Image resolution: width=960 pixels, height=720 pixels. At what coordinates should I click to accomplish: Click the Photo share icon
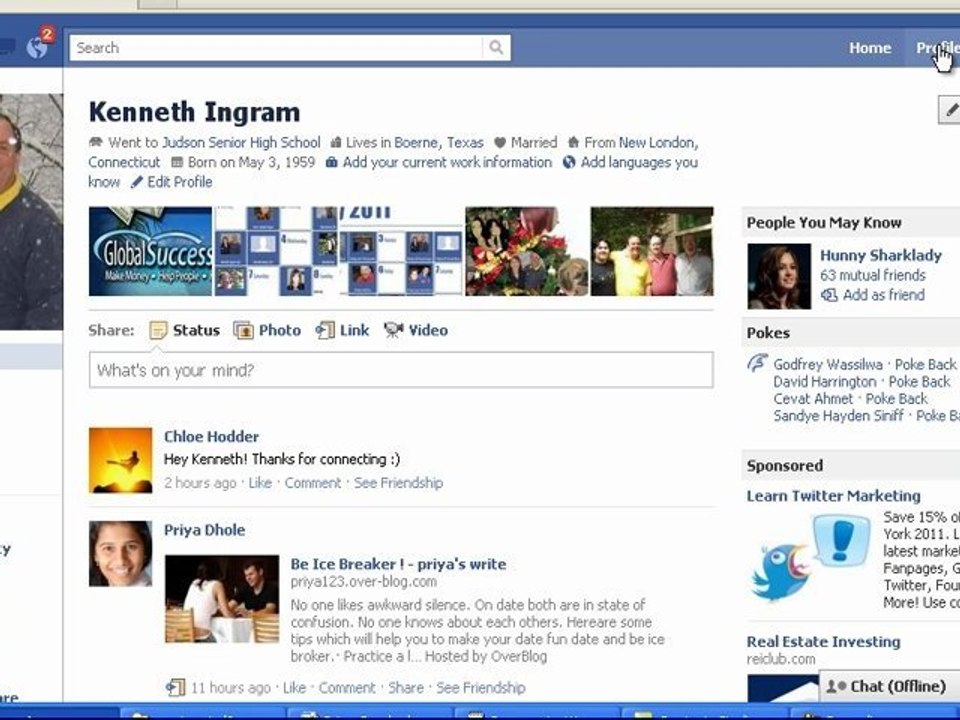(x=243, y=331)
